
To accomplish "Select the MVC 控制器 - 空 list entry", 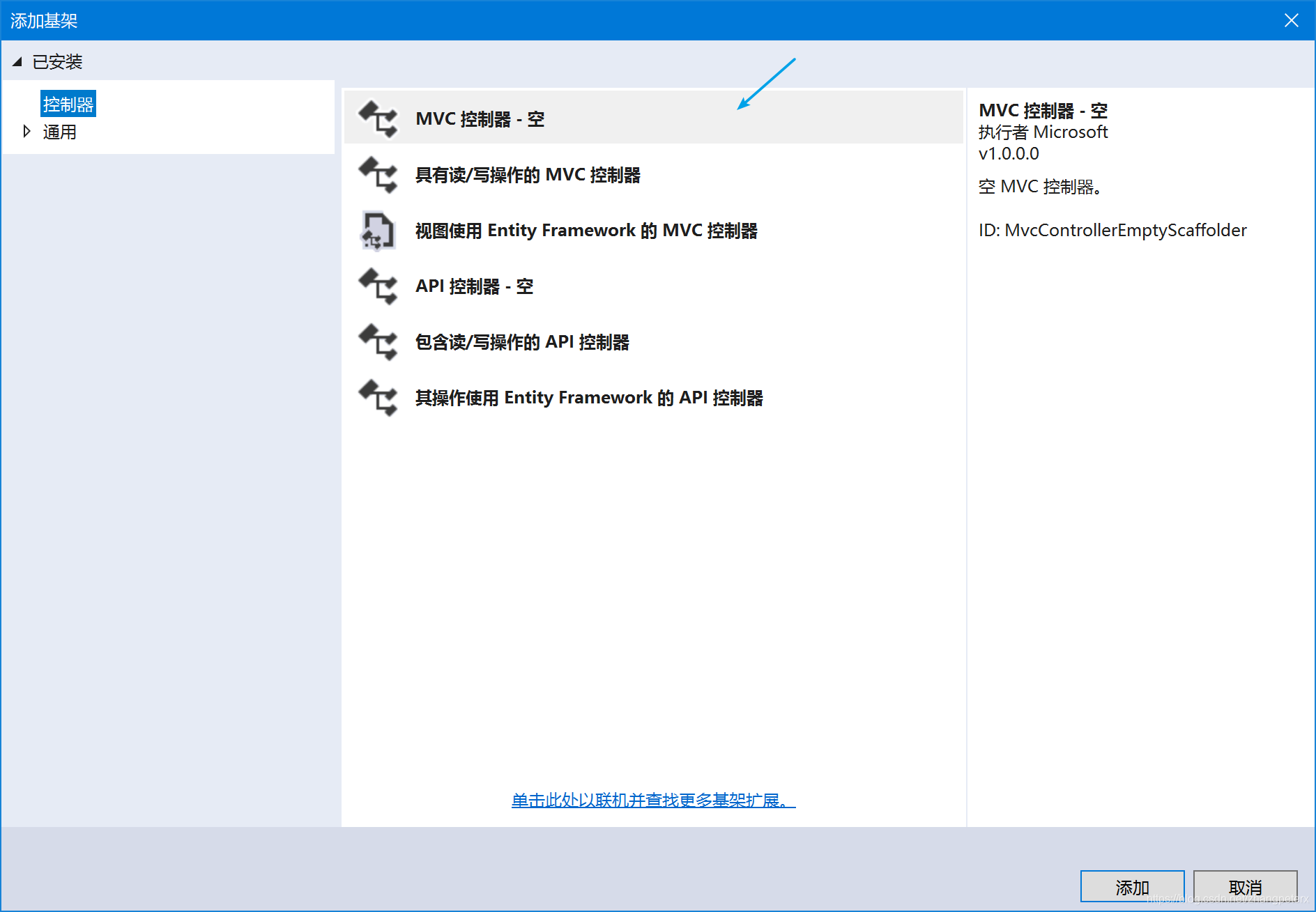I will (653, 118).
